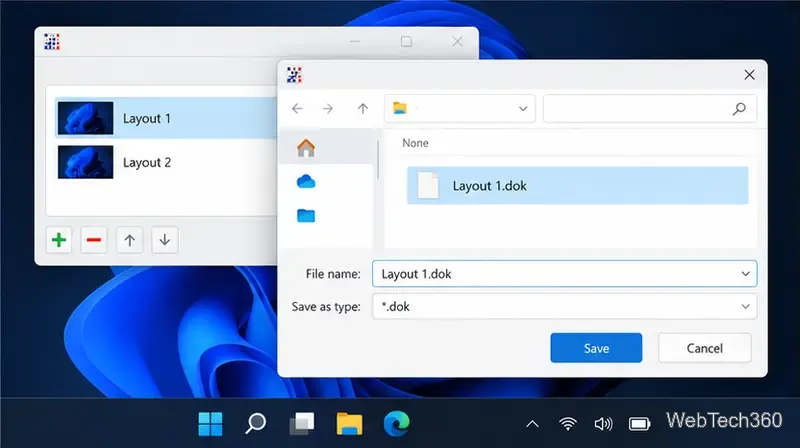Select Layout 1 in the layouts list
This screenshot has height=448, width=800.
pos(166,118)
